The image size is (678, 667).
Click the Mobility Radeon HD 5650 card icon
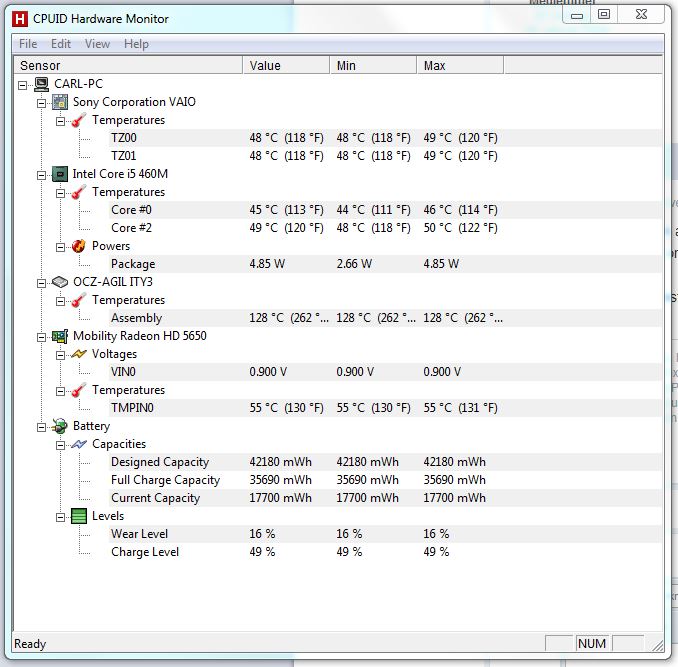coord(60,336)
